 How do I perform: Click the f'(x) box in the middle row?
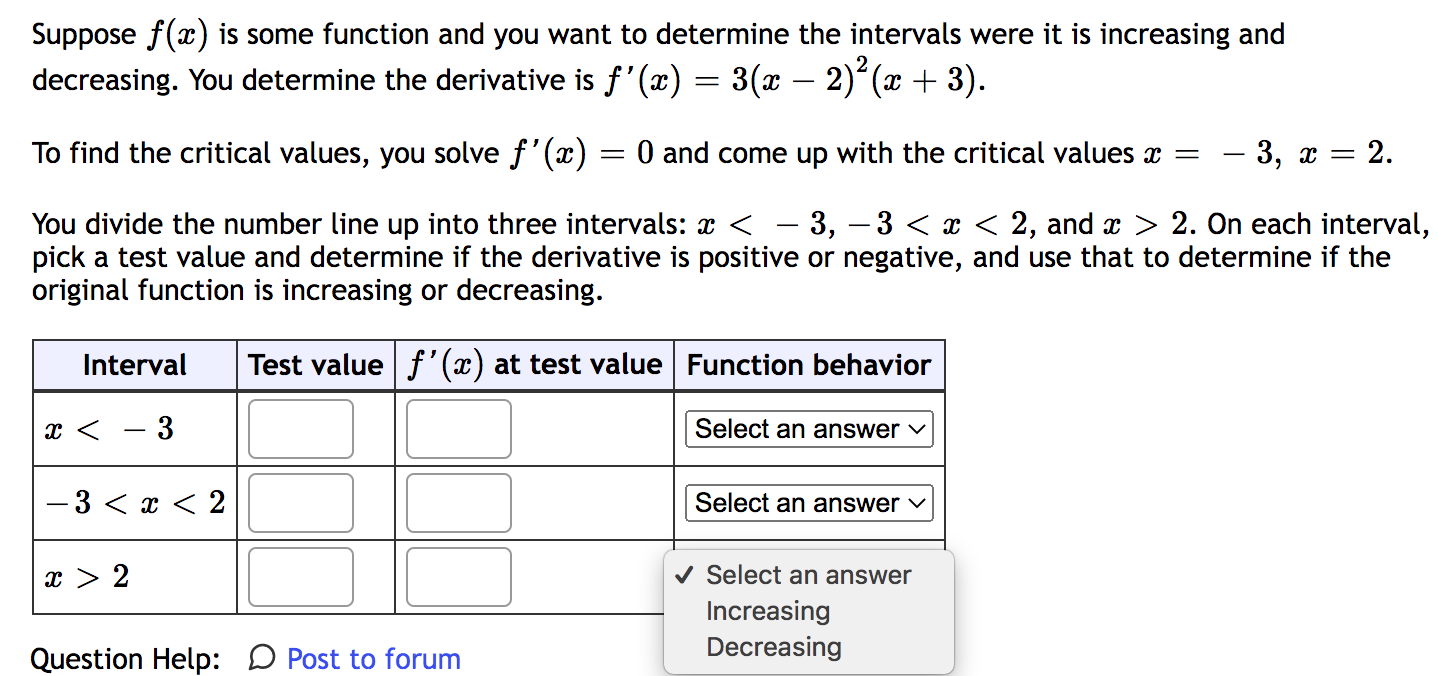[x=458, y=502]
